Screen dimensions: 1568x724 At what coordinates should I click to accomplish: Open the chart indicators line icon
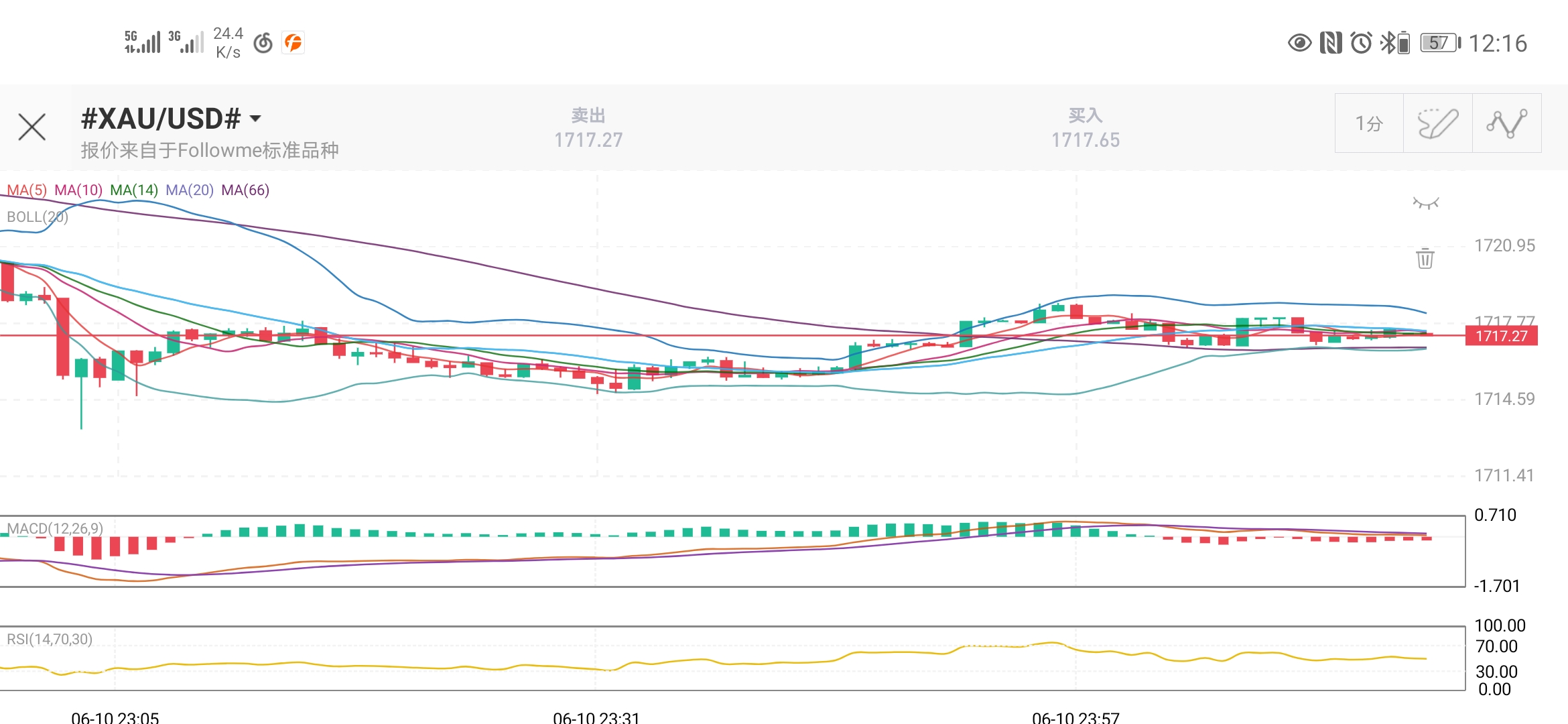[x=1506, y=123]
